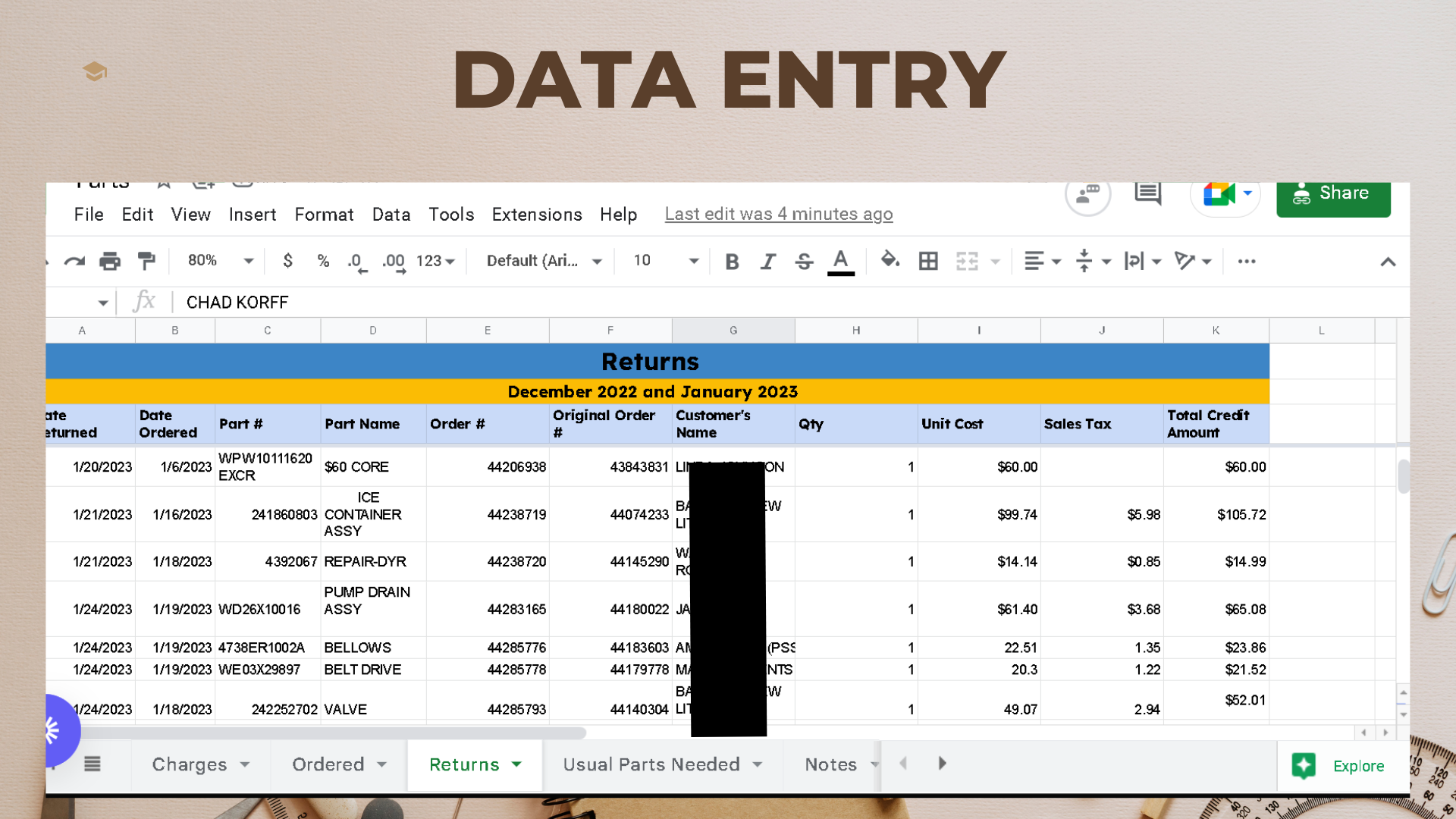Toggle bold formatting
The image size is (1456, 819).
point(732,262)
